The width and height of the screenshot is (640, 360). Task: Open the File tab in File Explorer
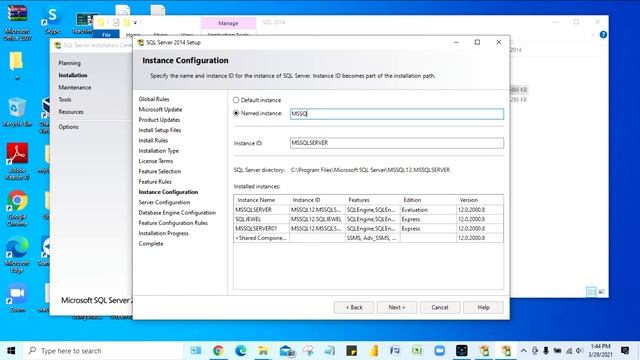coord(106,35)
